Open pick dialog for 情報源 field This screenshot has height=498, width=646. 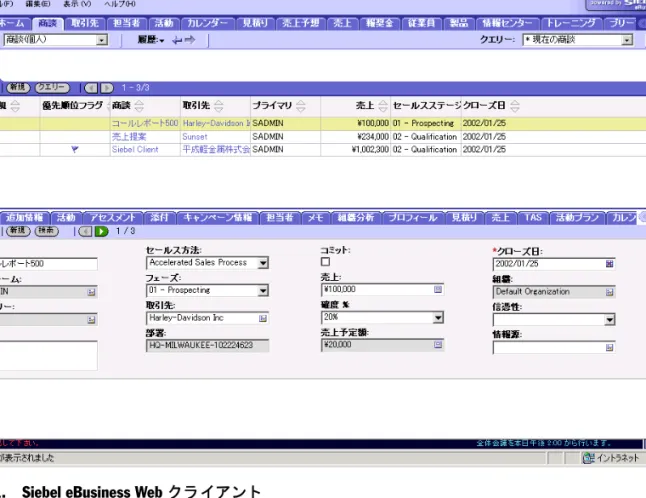click(x=610, y=348)
